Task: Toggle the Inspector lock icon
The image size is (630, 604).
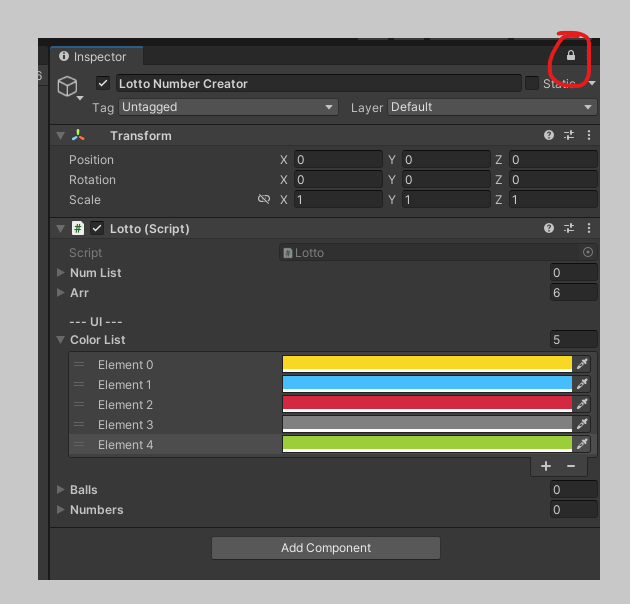Action: click(x=571, y=55)
